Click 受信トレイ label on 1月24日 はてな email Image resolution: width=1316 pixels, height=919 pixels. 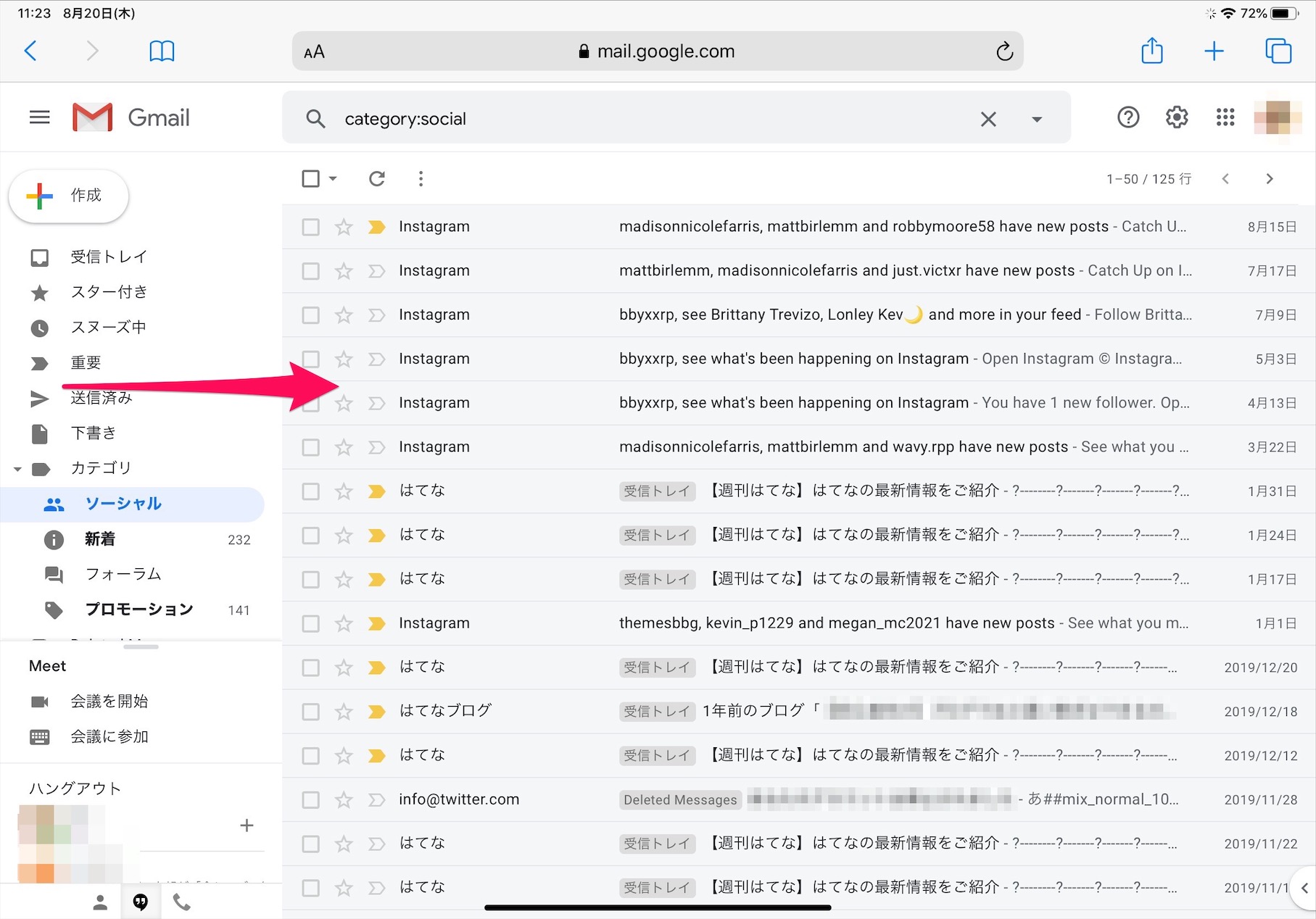coord(657,536)
